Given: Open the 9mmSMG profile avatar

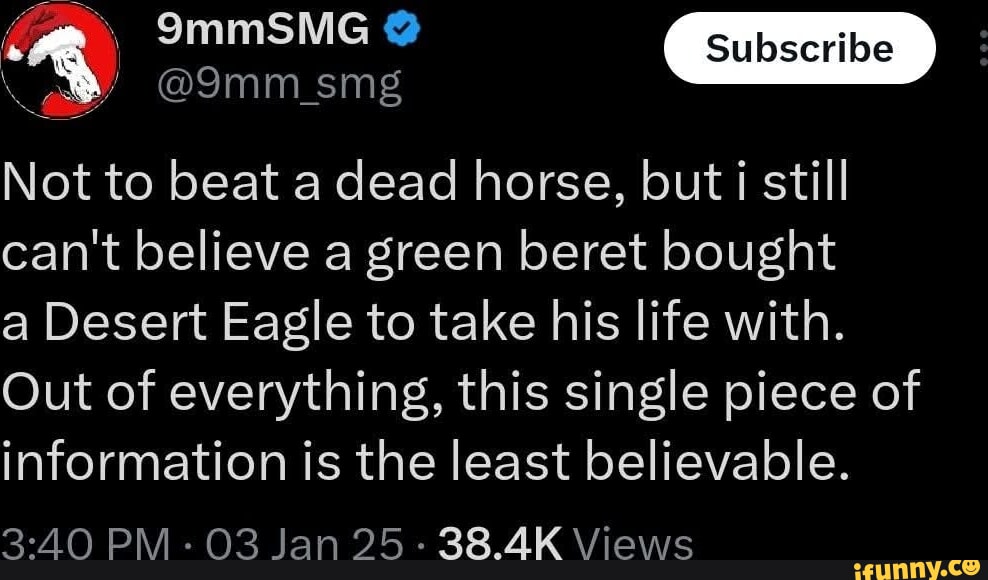Looking at the screenshot, I should [62, 62].
